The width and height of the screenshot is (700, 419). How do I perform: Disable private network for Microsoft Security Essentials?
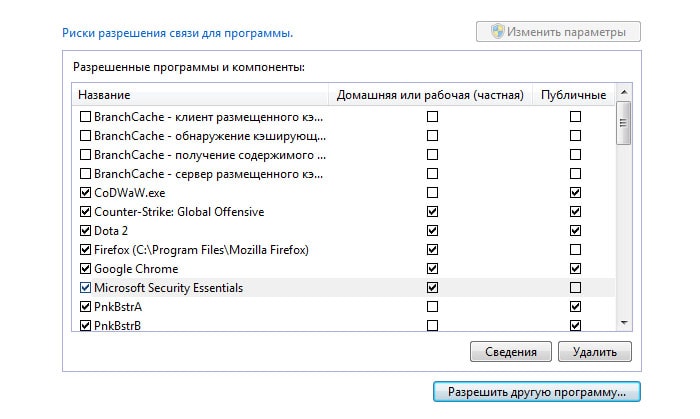432,288
